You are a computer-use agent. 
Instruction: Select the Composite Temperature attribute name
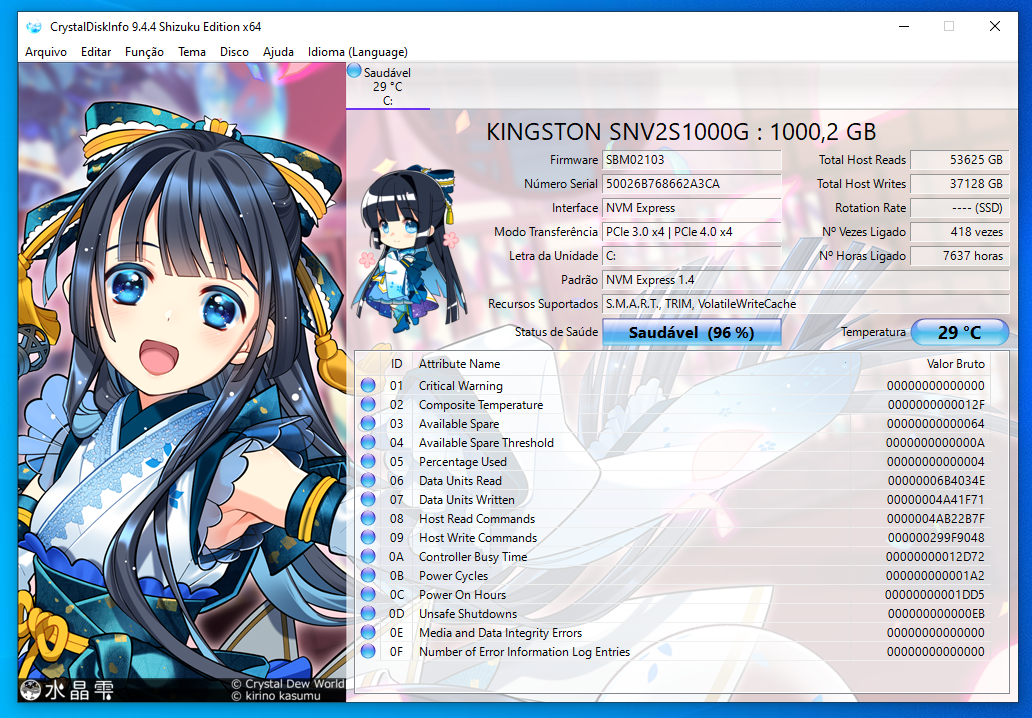(x=481, y=405)
